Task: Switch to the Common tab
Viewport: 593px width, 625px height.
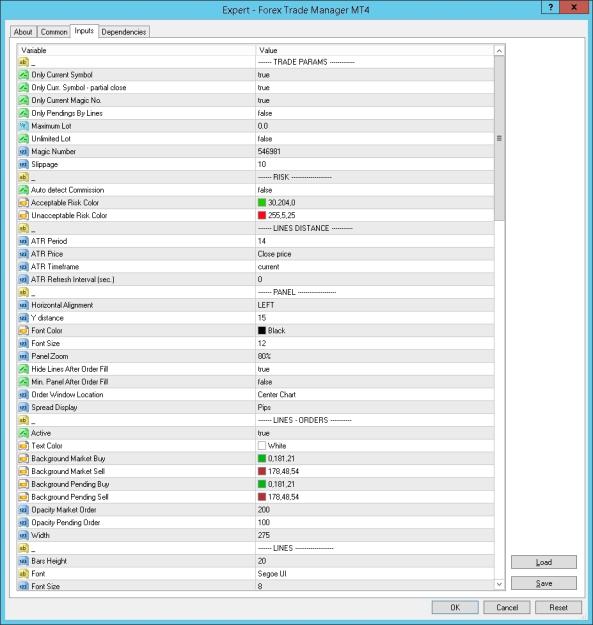Action: tap(54, 32)
